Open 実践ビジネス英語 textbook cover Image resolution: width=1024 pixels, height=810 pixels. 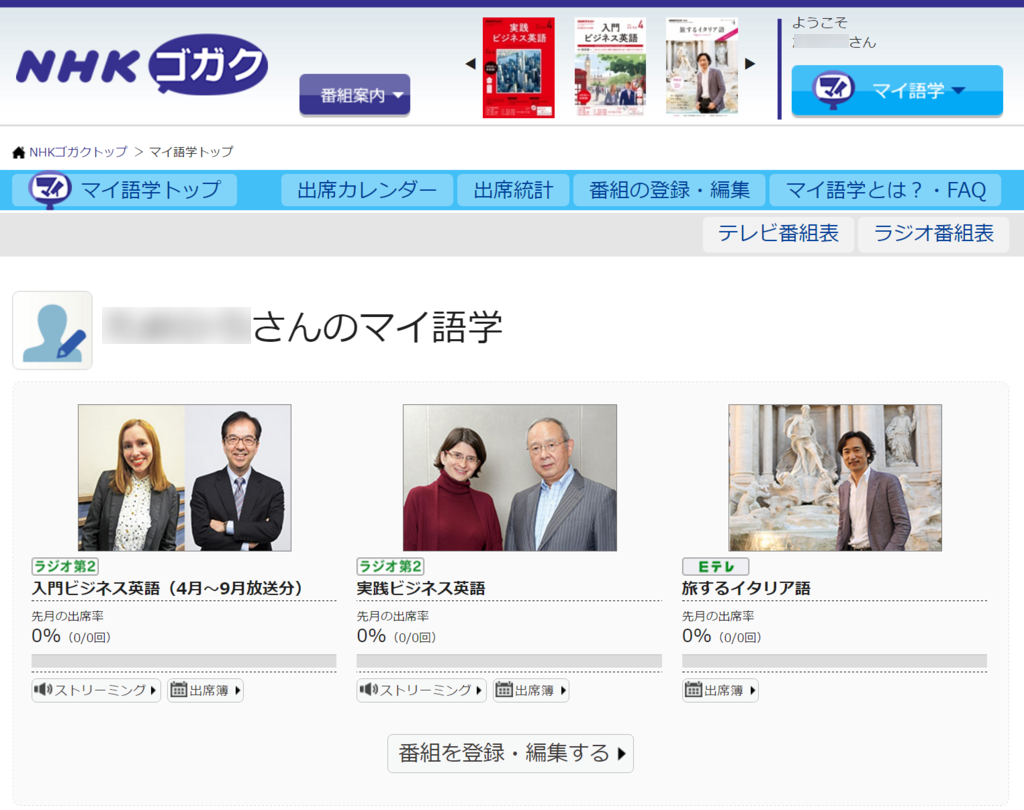pyautogui.click(x=519, y=68)
